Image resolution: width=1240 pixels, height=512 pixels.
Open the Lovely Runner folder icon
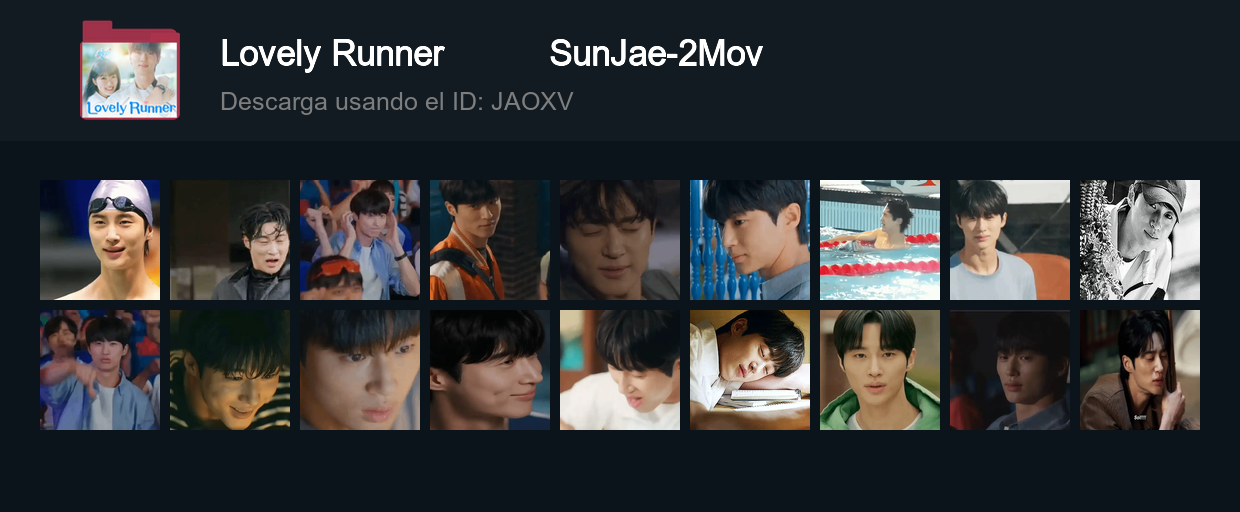pyautogui.click(x=130, y=69)
